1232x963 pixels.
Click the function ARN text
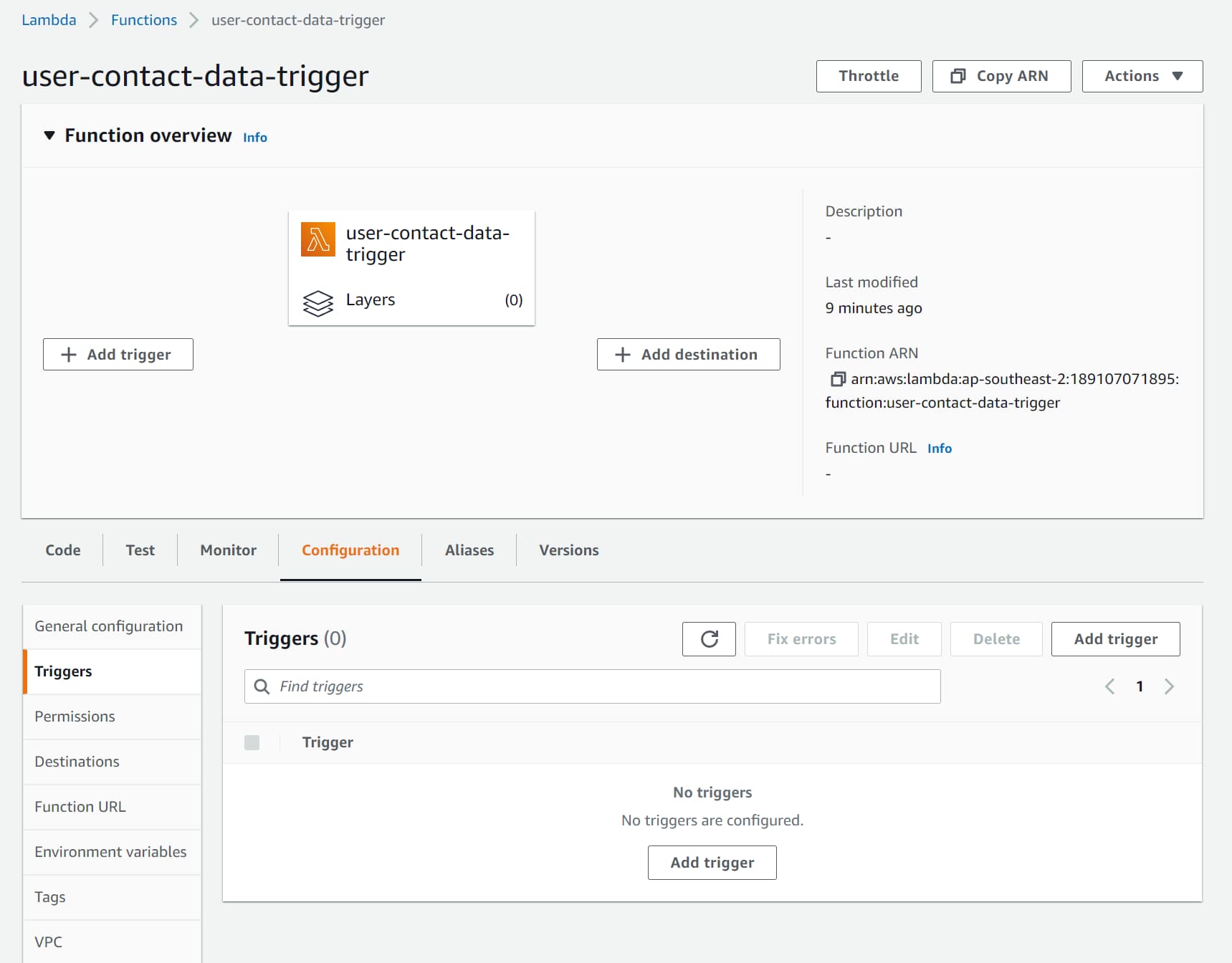click(1002, 391)
